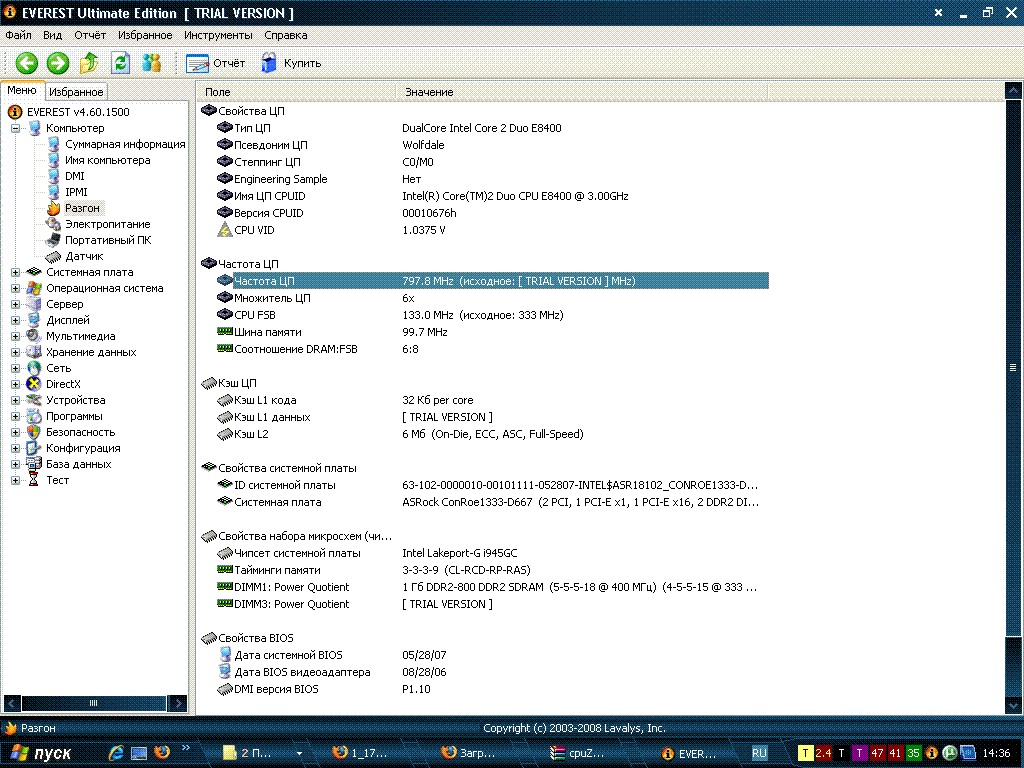
Task: Click the tree horizontal scrollbar left arrow
Action: [x=12, y=703]
